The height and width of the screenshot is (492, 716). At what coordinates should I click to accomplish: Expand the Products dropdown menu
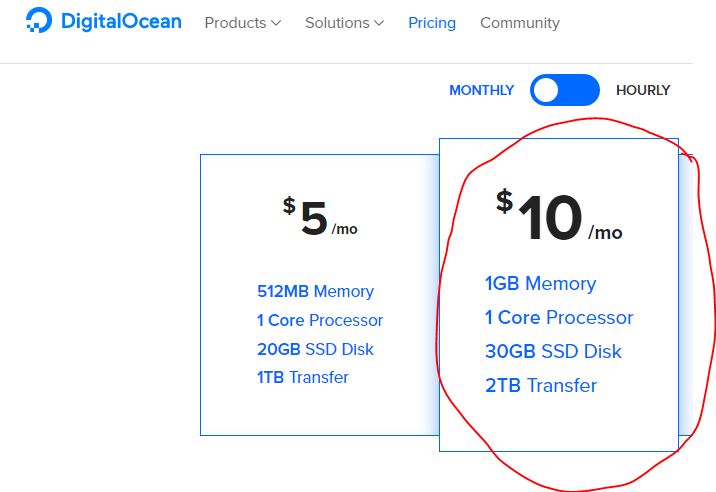tap(242, 22)
